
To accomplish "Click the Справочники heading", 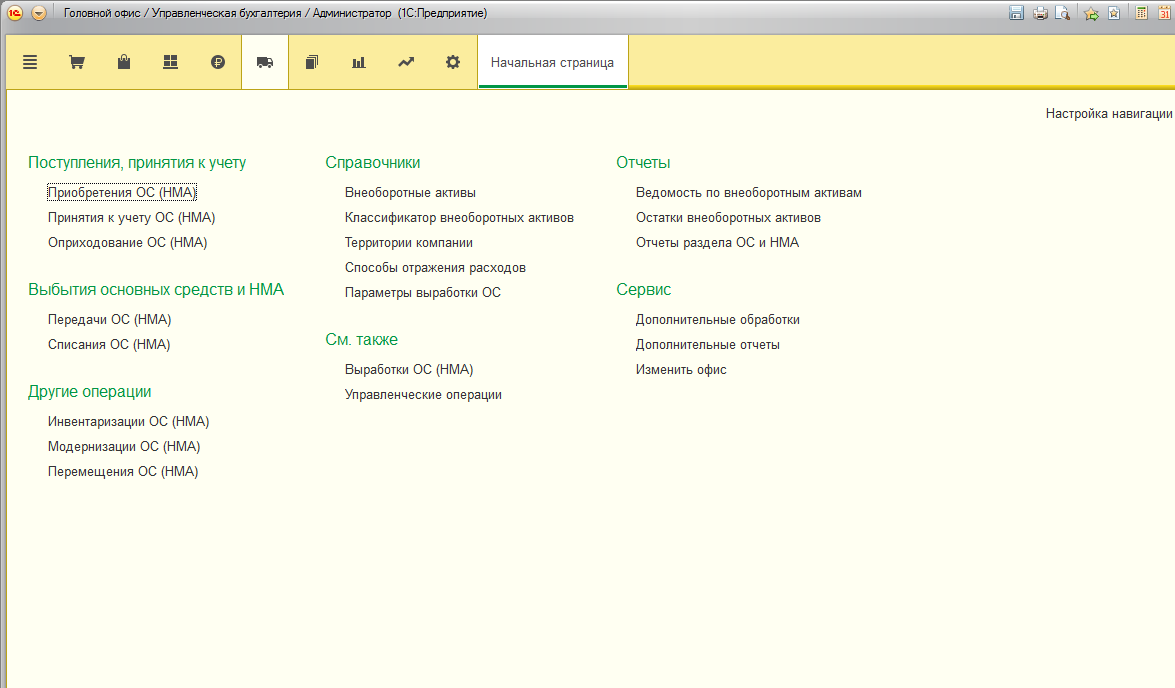I will pos(372,163).
